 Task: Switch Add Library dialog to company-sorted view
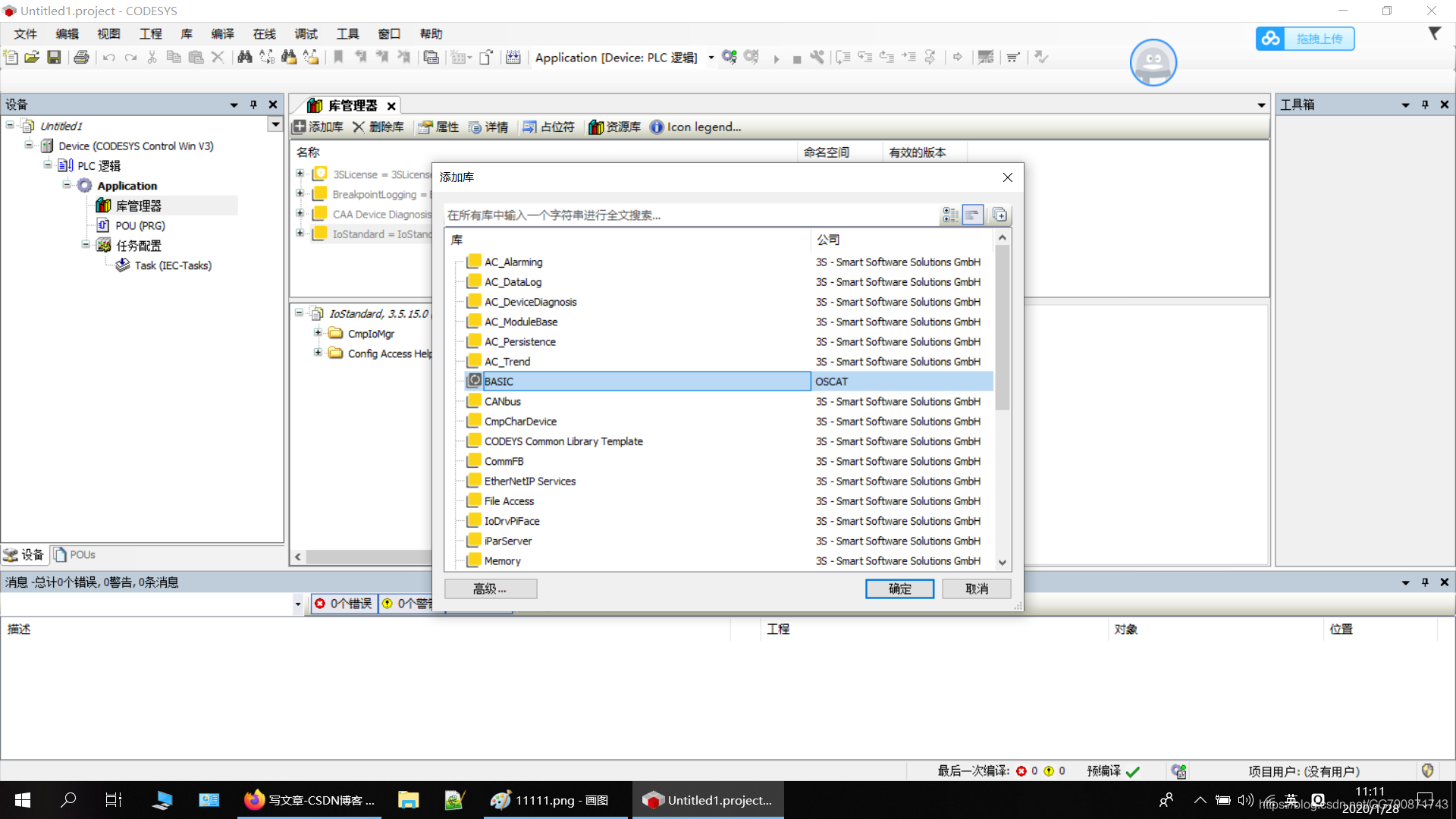click(972, 215)
